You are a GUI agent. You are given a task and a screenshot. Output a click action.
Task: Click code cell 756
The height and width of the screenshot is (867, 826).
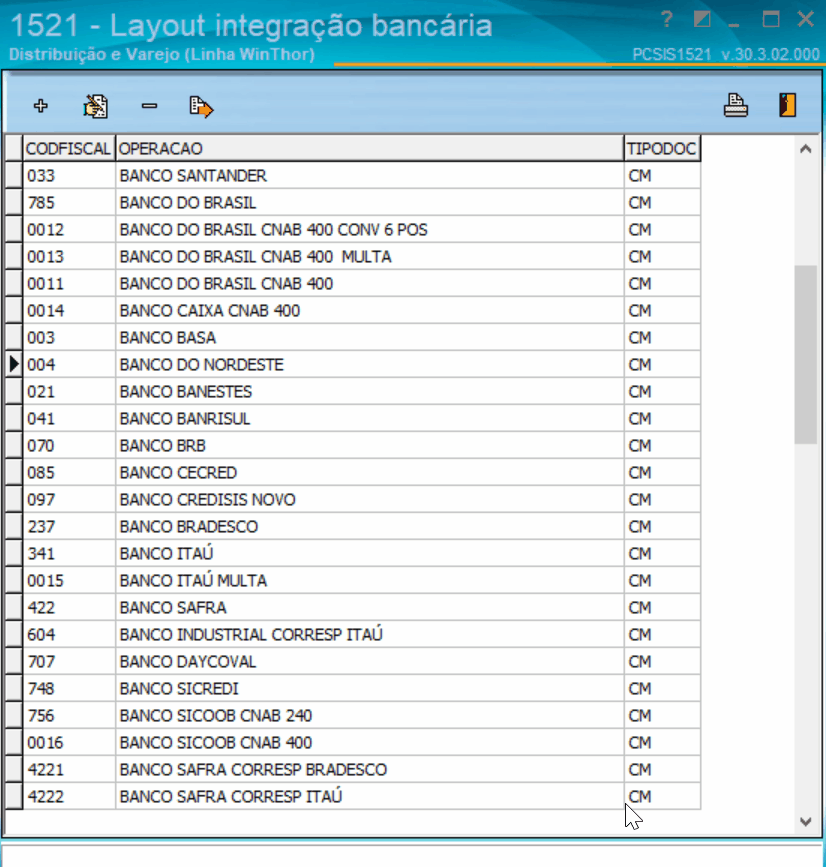[x=69, y=715]
